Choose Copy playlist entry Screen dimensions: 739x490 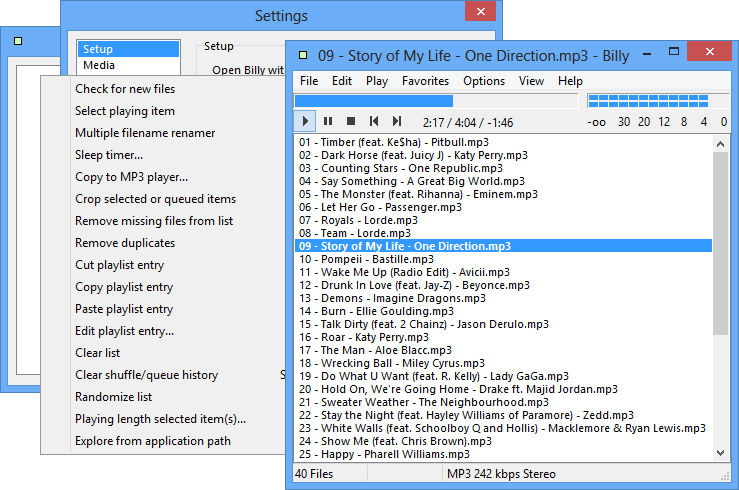(x=124, y=286)
